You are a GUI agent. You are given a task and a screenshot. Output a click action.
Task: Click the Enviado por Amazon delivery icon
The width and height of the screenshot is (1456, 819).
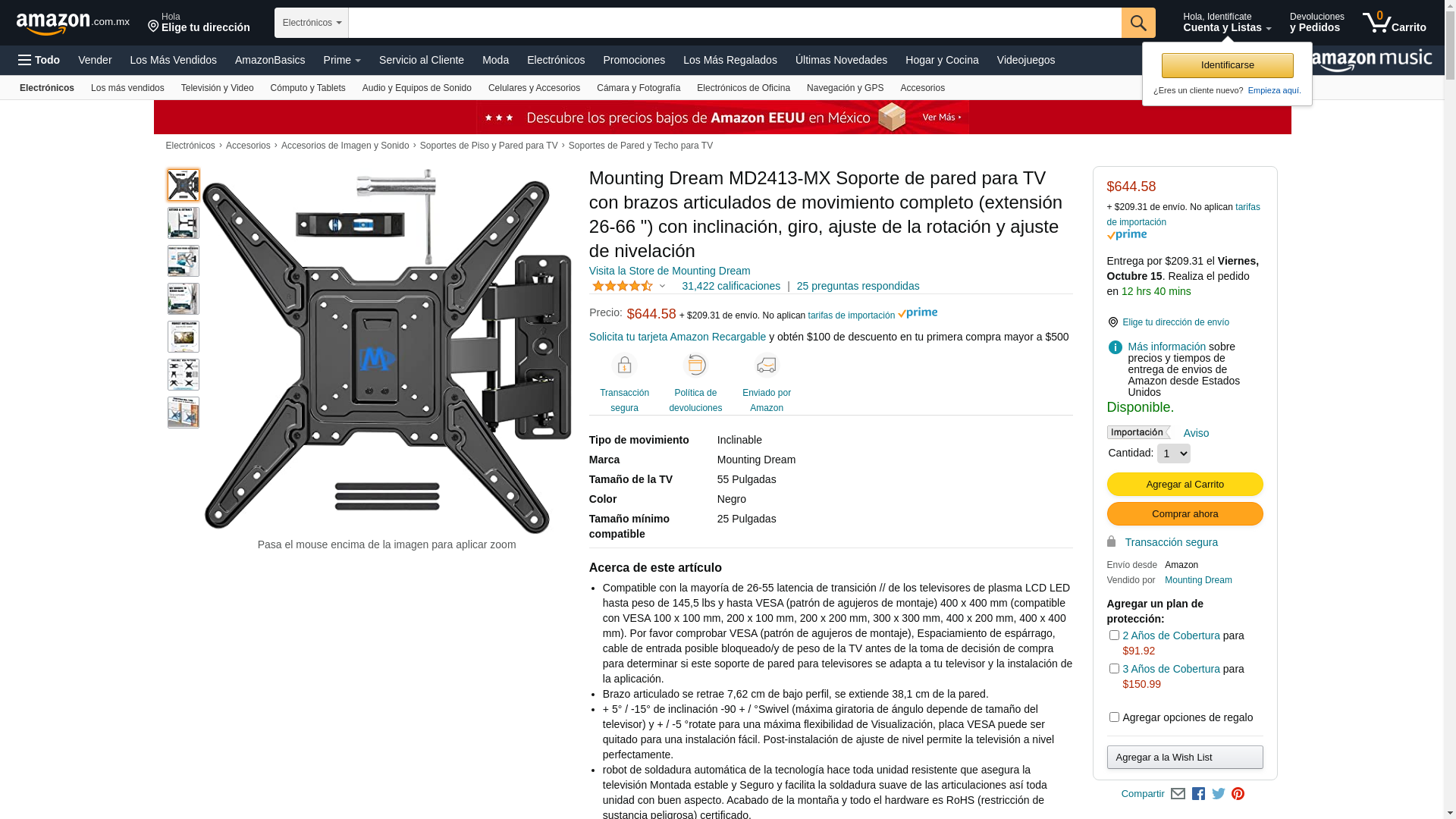point(767,366)
